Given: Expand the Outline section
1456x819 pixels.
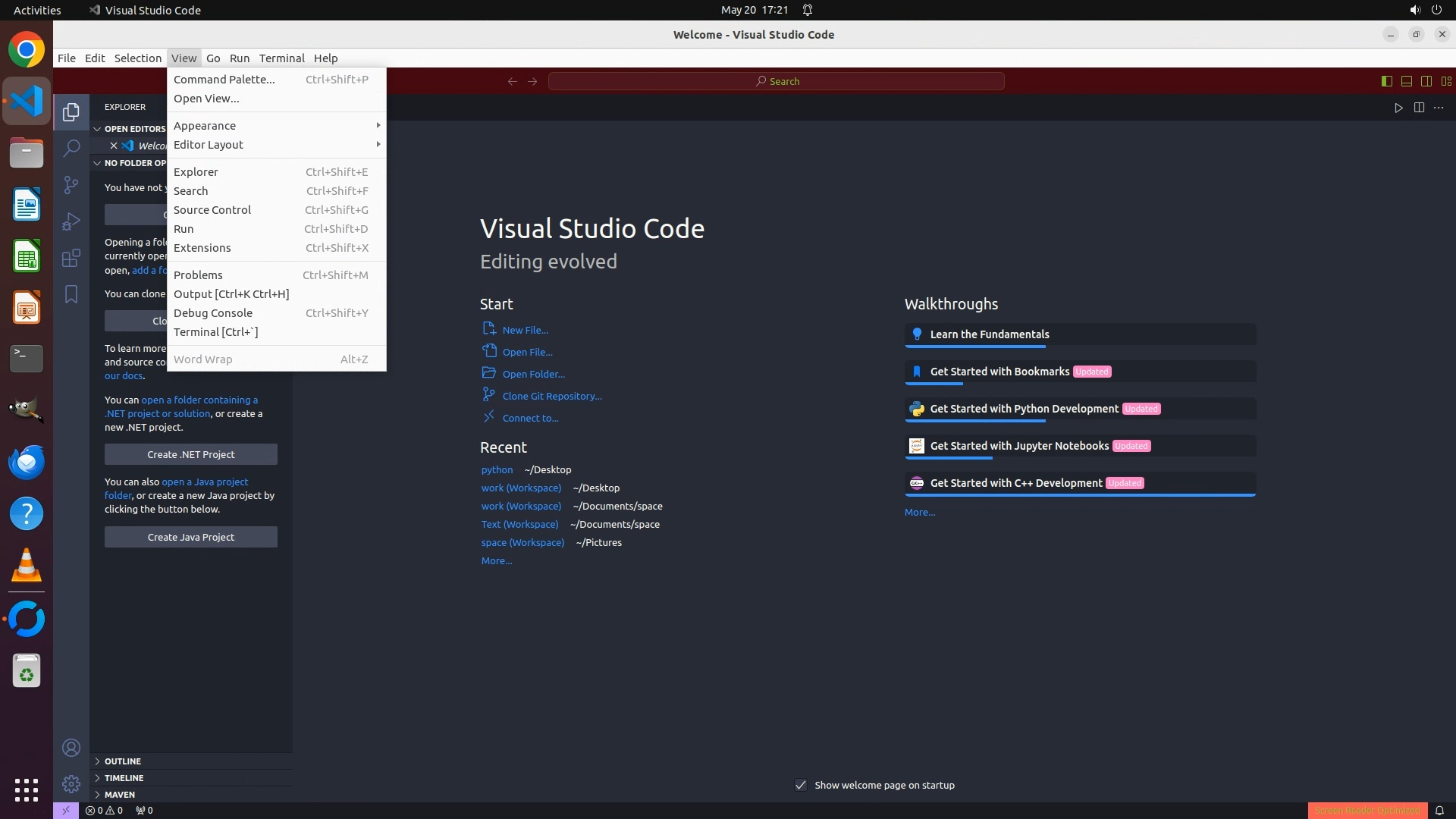Looking at the screenshot, I should point(123,761).
